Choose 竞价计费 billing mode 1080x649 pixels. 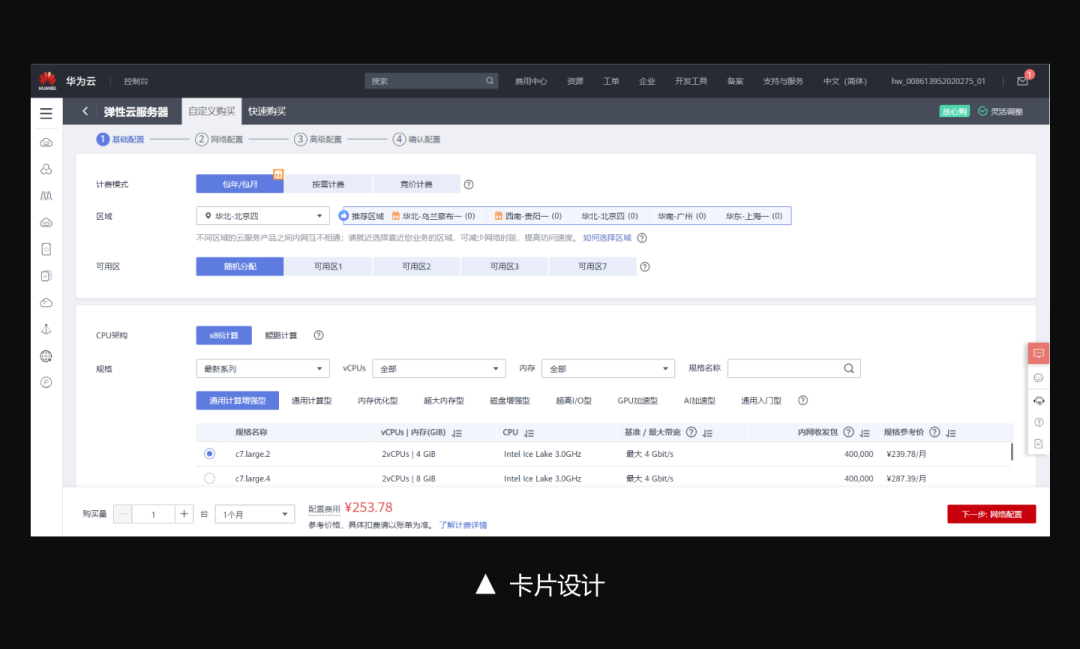(416, 184)
